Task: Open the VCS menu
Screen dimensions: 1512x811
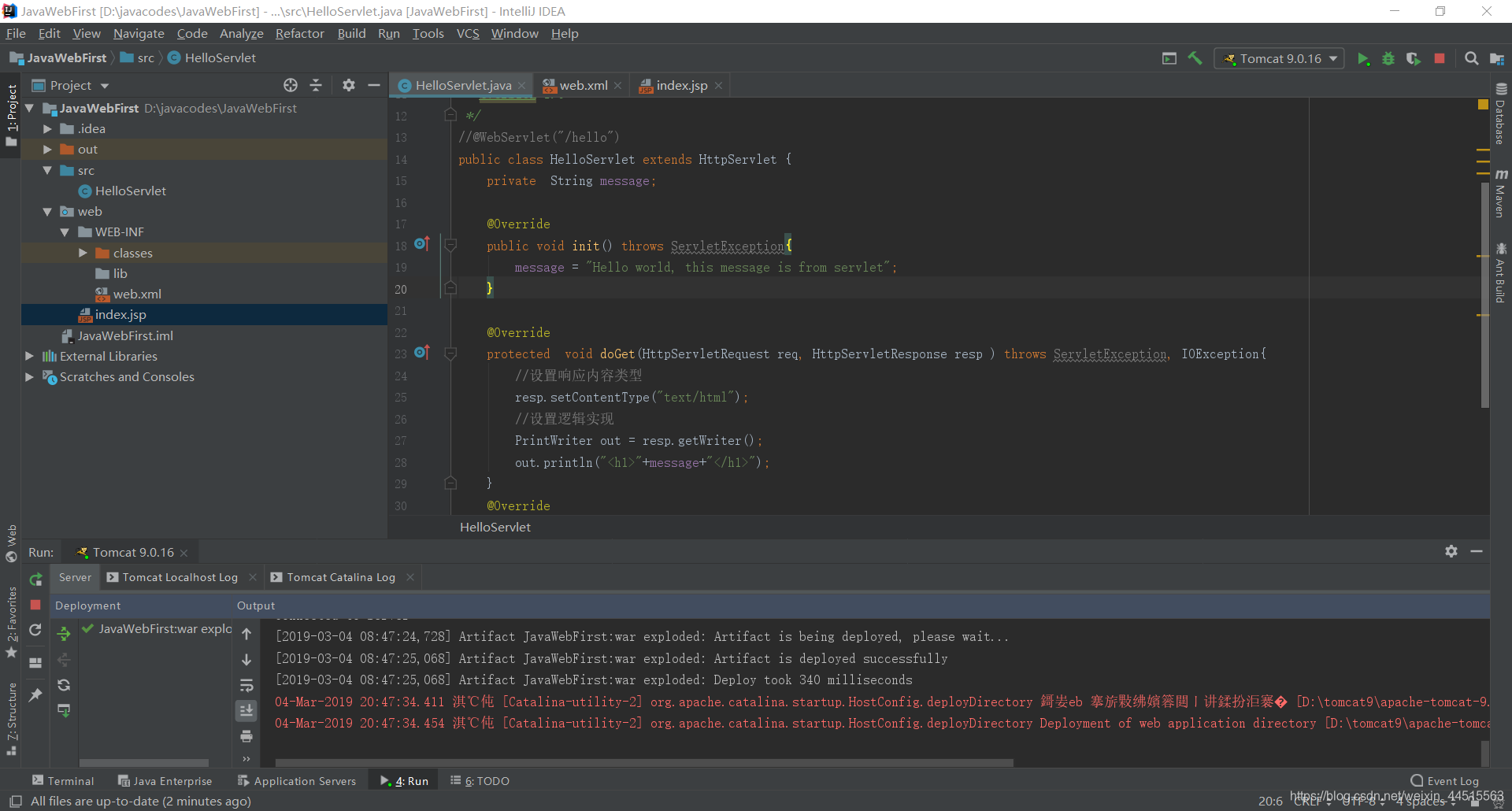Action: pos(468,33)
